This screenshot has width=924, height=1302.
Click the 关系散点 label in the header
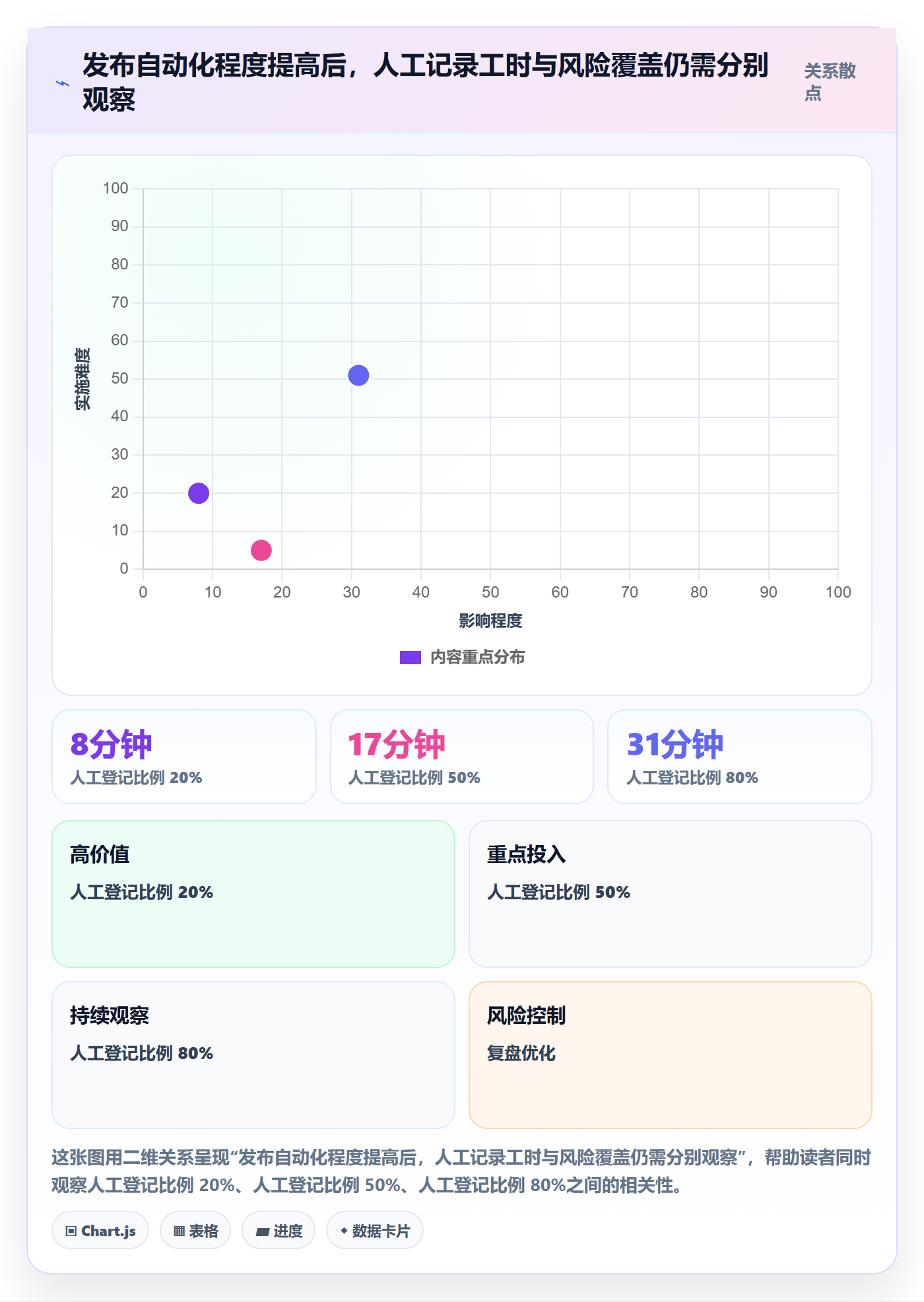830,82
